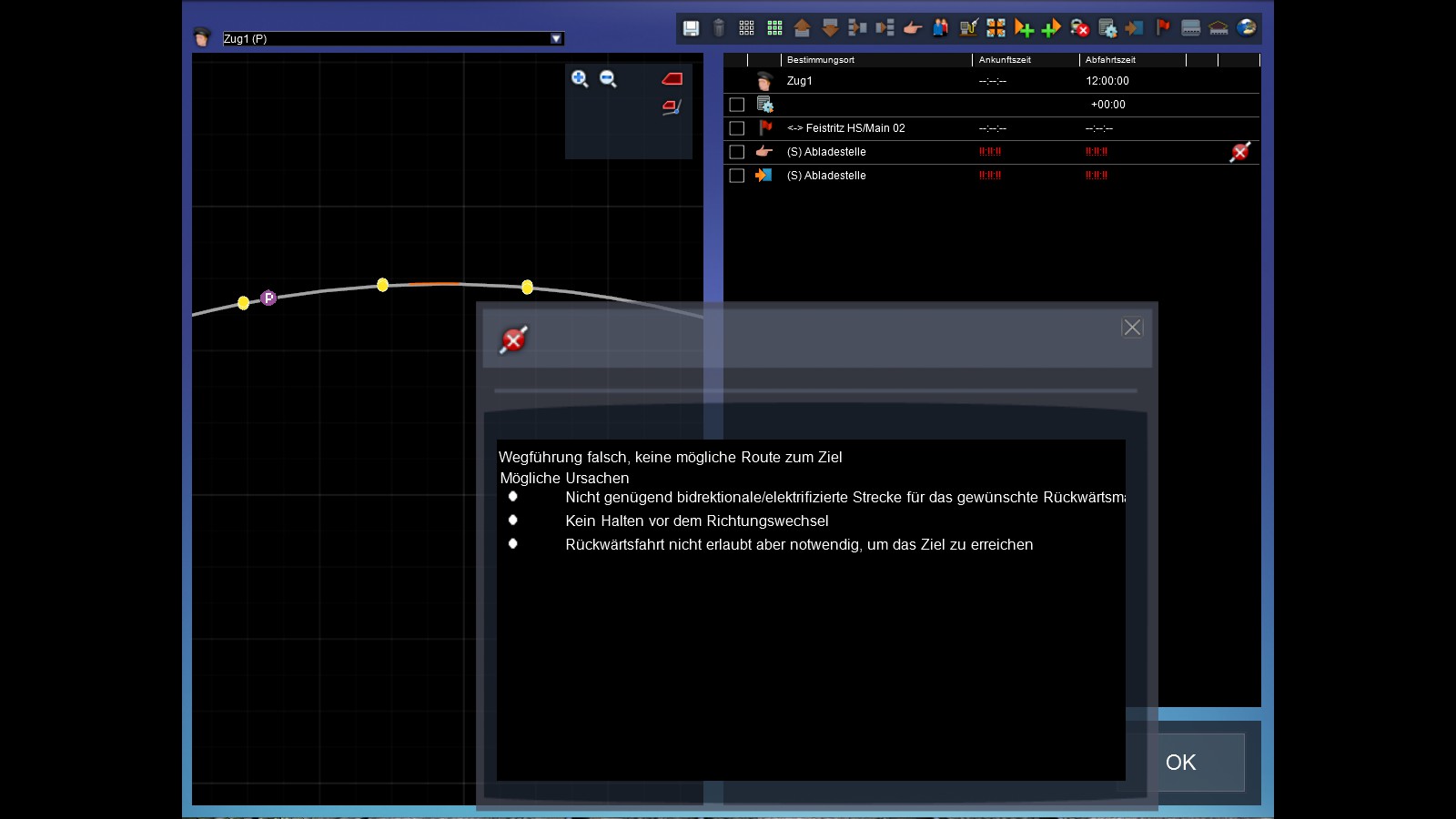
Task: Tick checkbox of Abladestelle row with arrow-box icon
Action: [737, 176]
